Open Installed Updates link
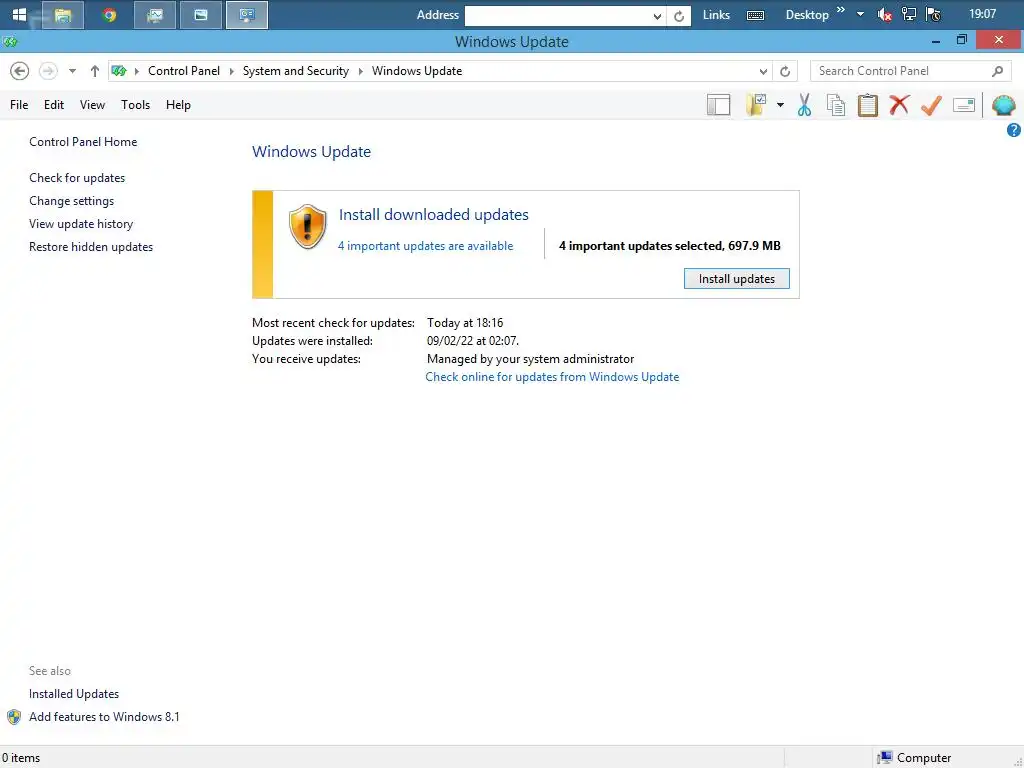This screenshot has height=768, width=1024. tap(74, 694)
